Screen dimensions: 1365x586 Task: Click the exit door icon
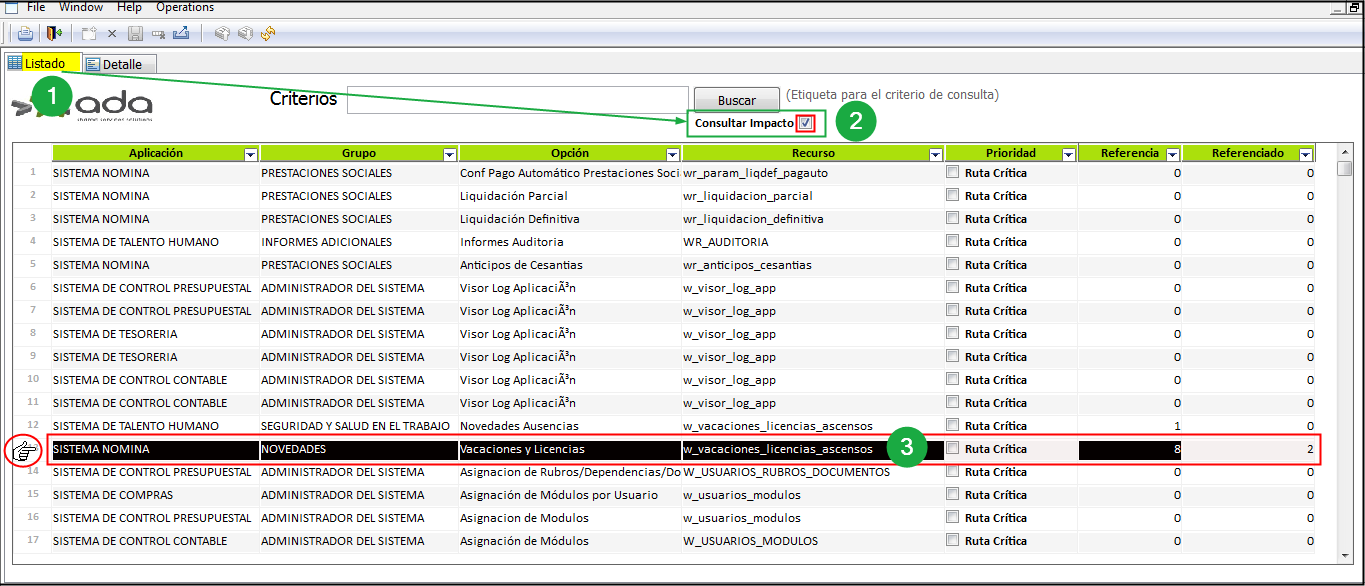pos(54,33)
